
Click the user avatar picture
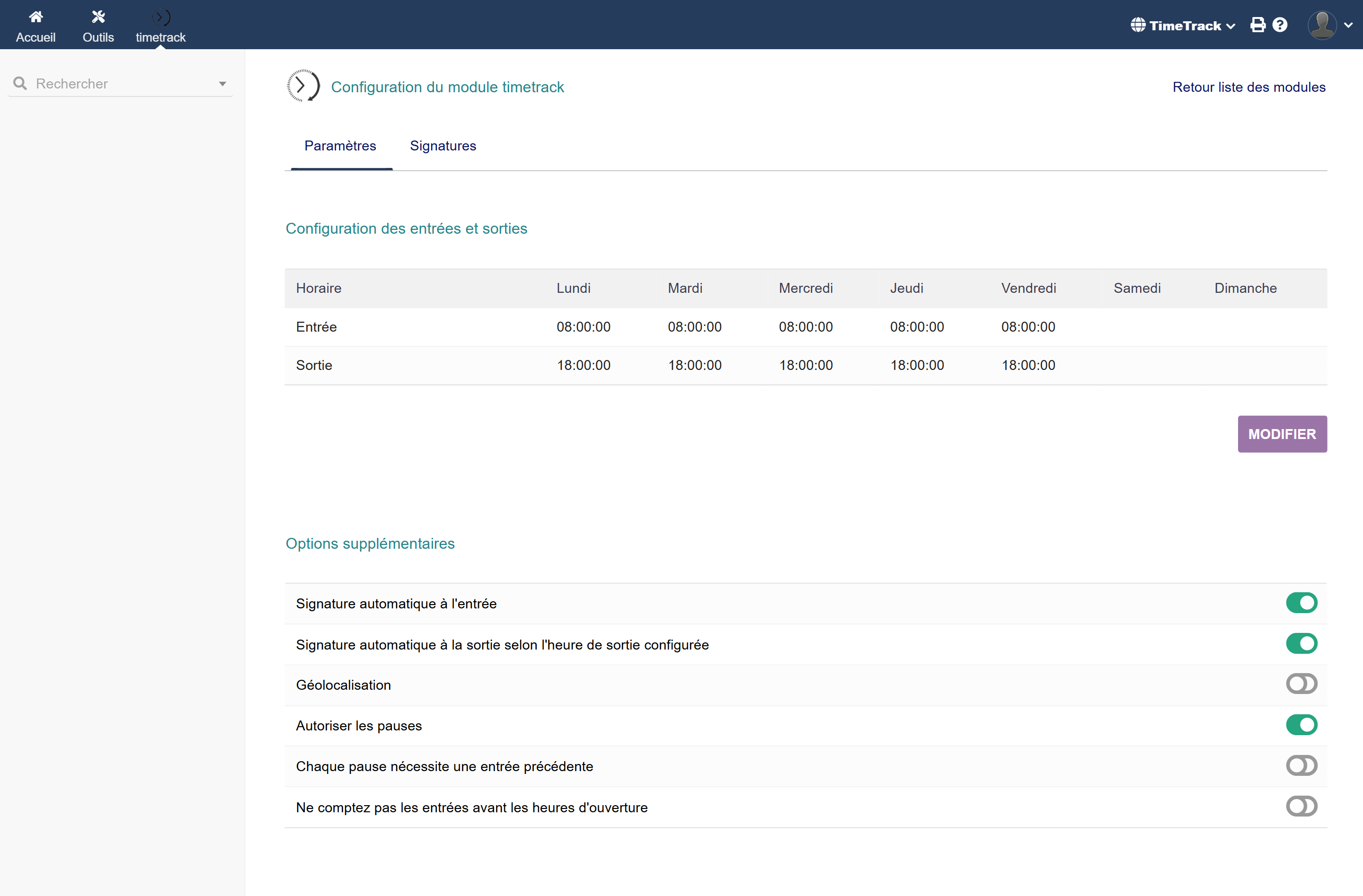[x=1322, y=25]
